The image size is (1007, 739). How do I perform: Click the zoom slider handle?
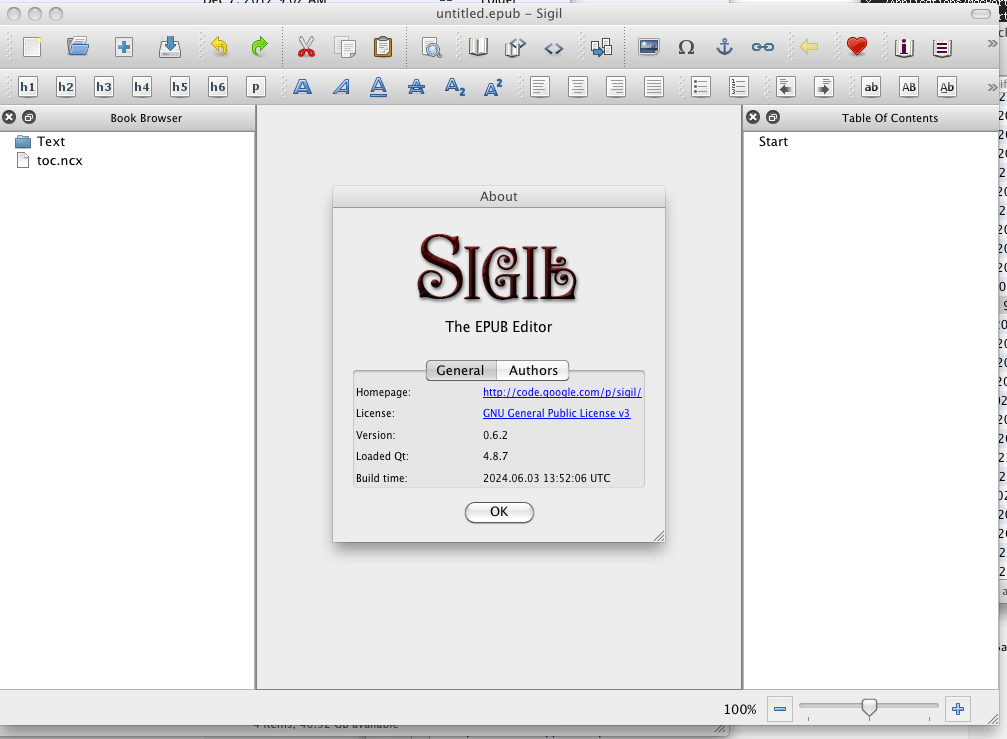tap(869, 708)
